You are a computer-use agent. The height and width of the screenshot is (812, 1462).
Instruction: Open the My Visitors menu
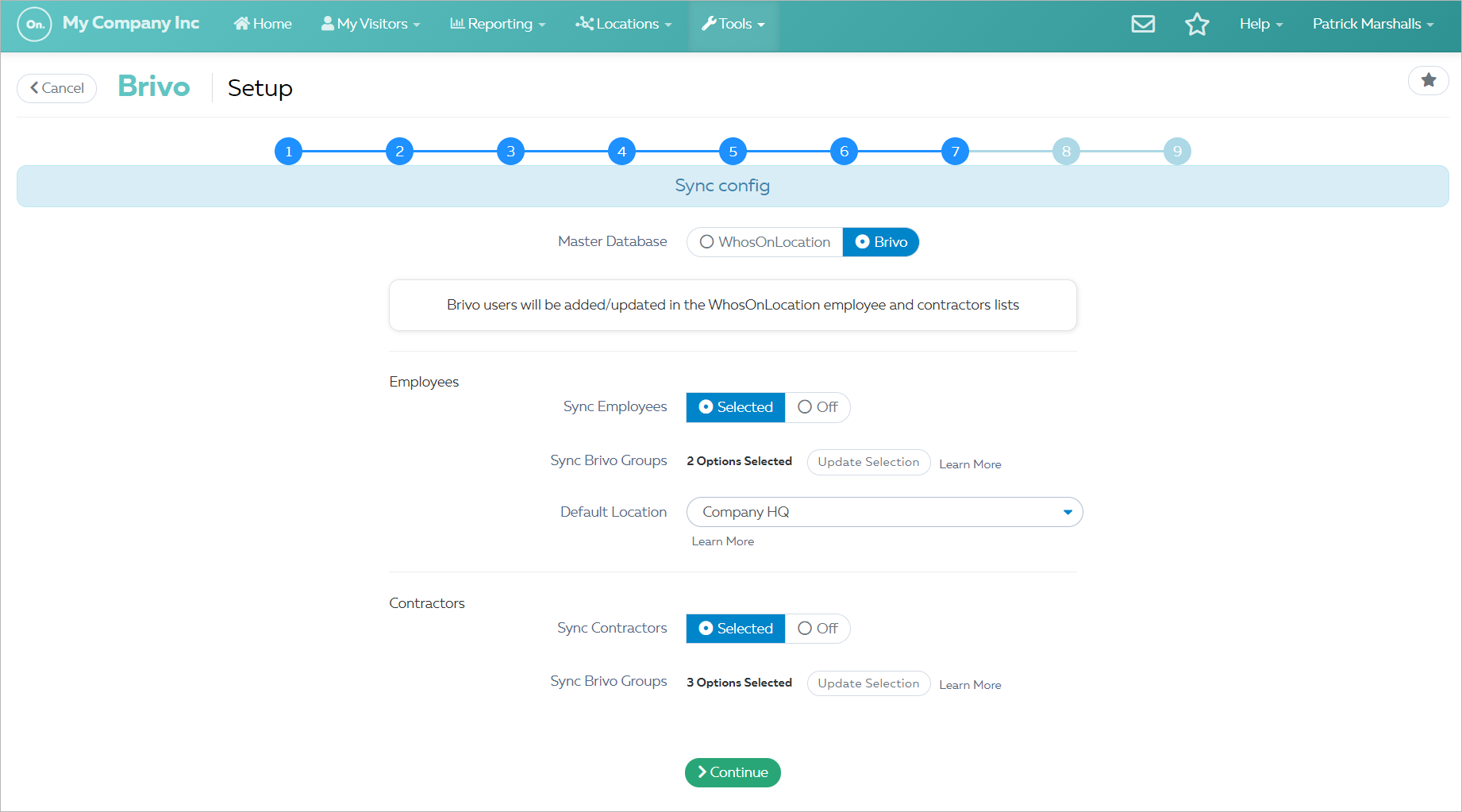pyautogui.click(x=370, y=24)
